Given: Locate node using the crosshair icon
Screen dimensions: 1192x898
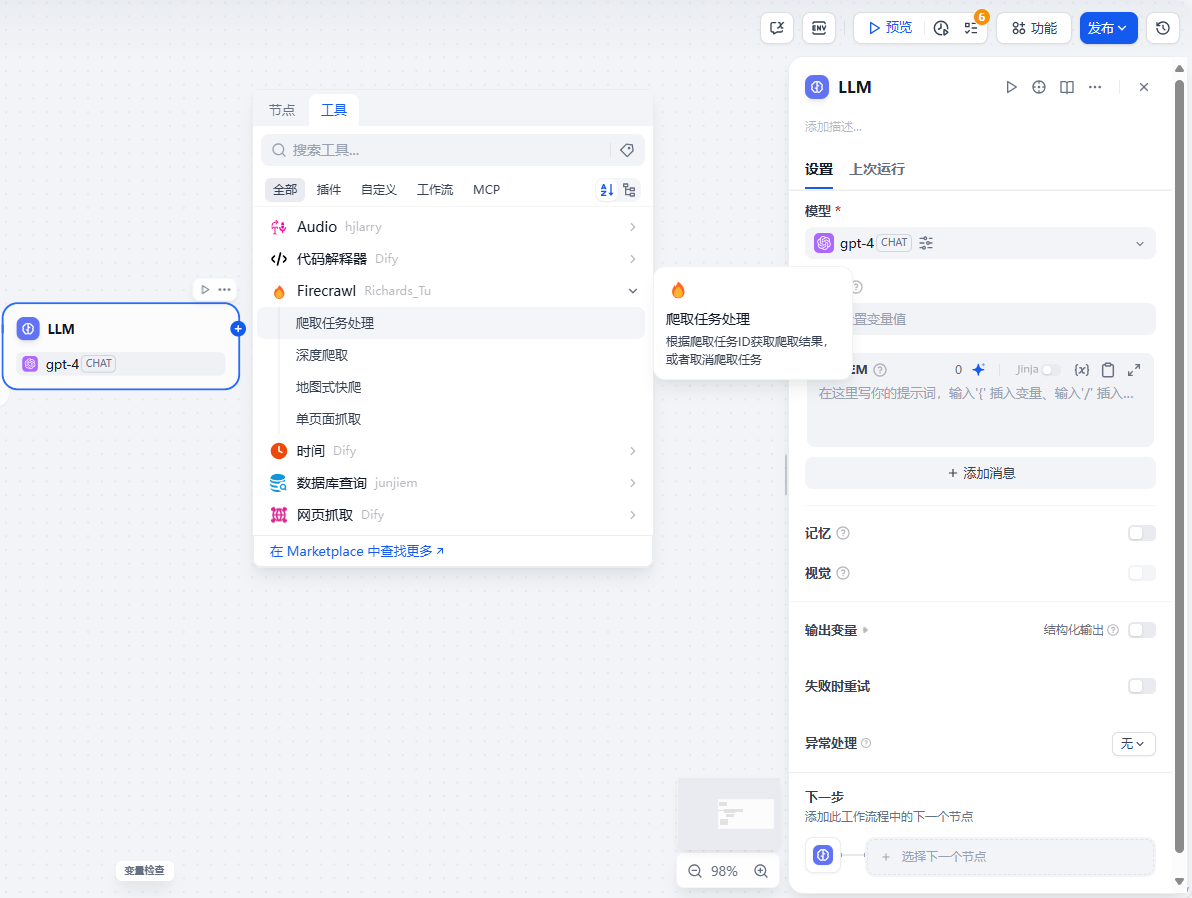Looking at the screenshot, I should tap(1039, 87).
